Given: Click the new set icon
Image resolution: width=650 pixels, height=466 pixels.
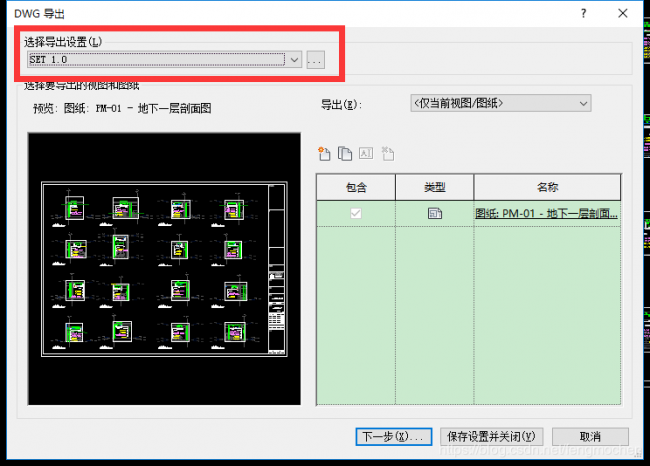Looking at the screenshot, I should [x=324, y=153].
